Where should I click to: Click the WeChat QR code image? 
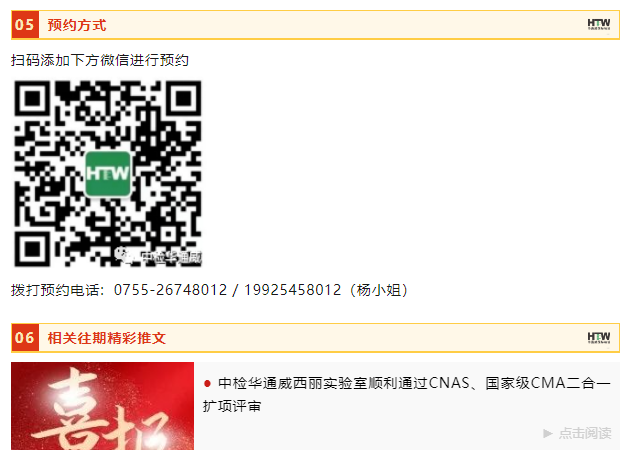click(x=108, y=173)
